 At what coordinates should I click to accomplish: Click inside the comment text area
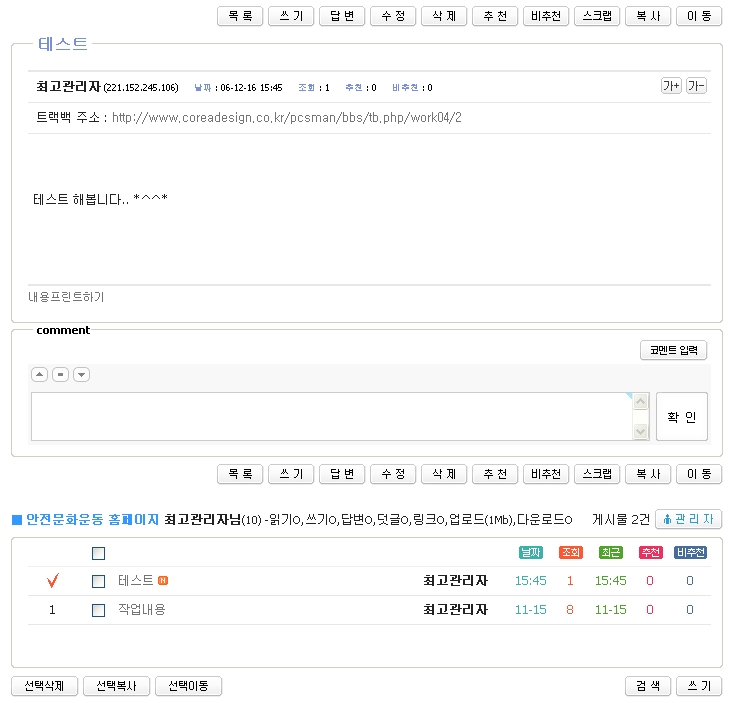332,416
